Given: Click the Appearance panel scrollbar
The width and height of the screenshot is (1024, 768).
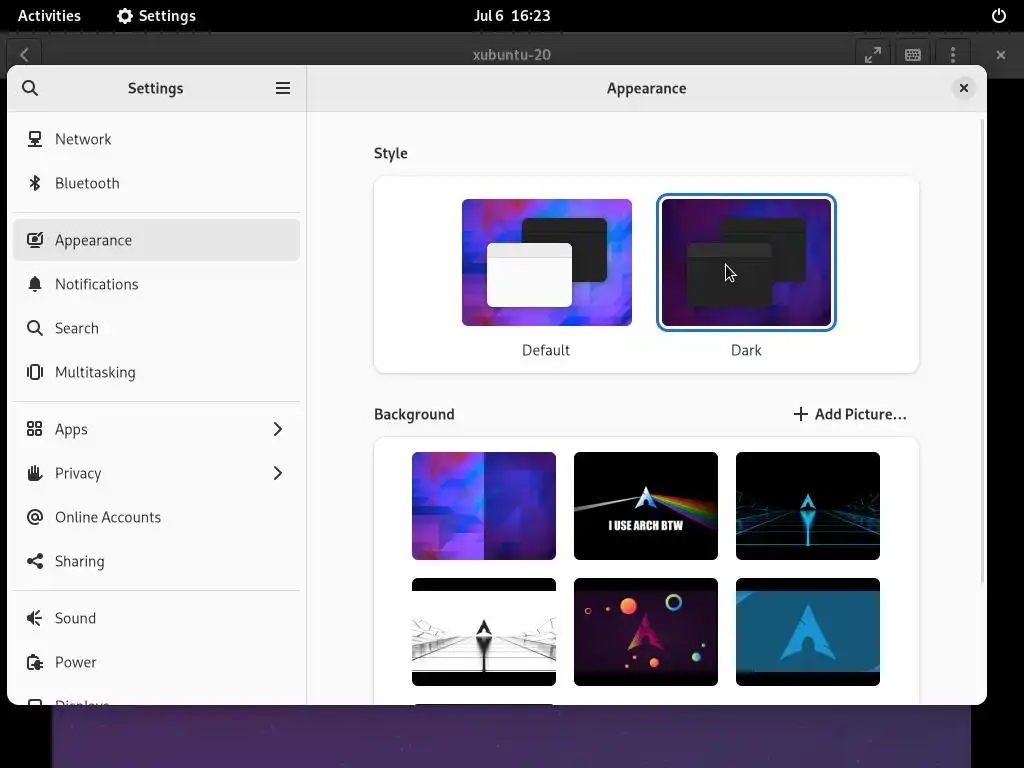Looking at the screenshot, I should (x=982, y=350).
